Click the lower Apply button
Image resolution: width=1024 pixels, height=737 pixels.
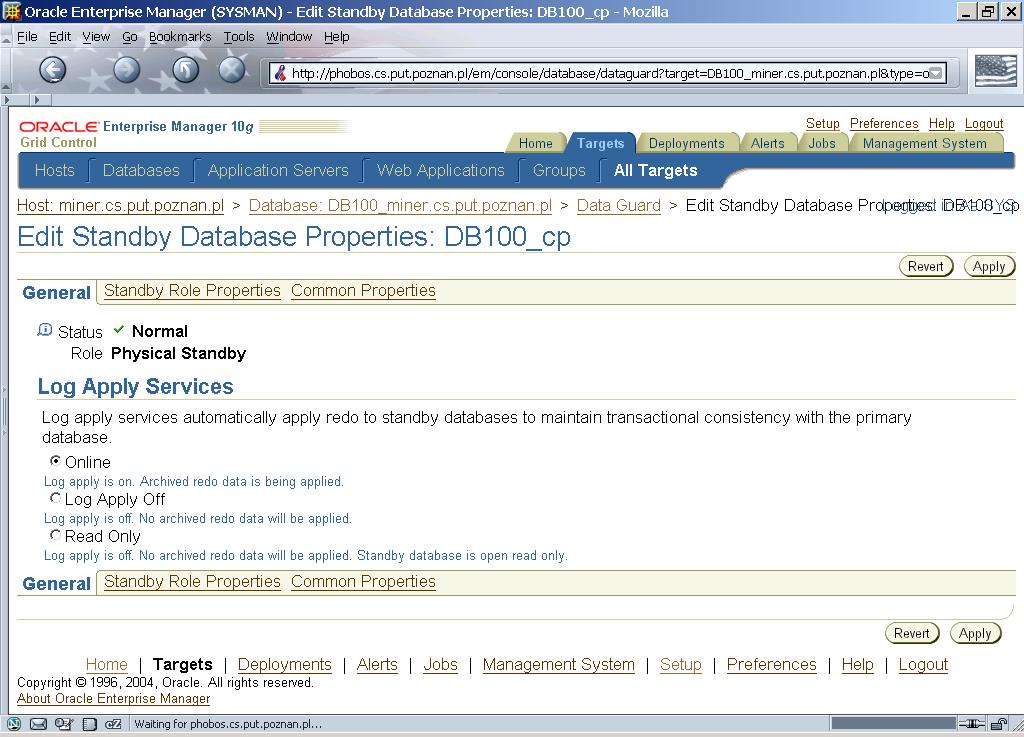(975, 633)
